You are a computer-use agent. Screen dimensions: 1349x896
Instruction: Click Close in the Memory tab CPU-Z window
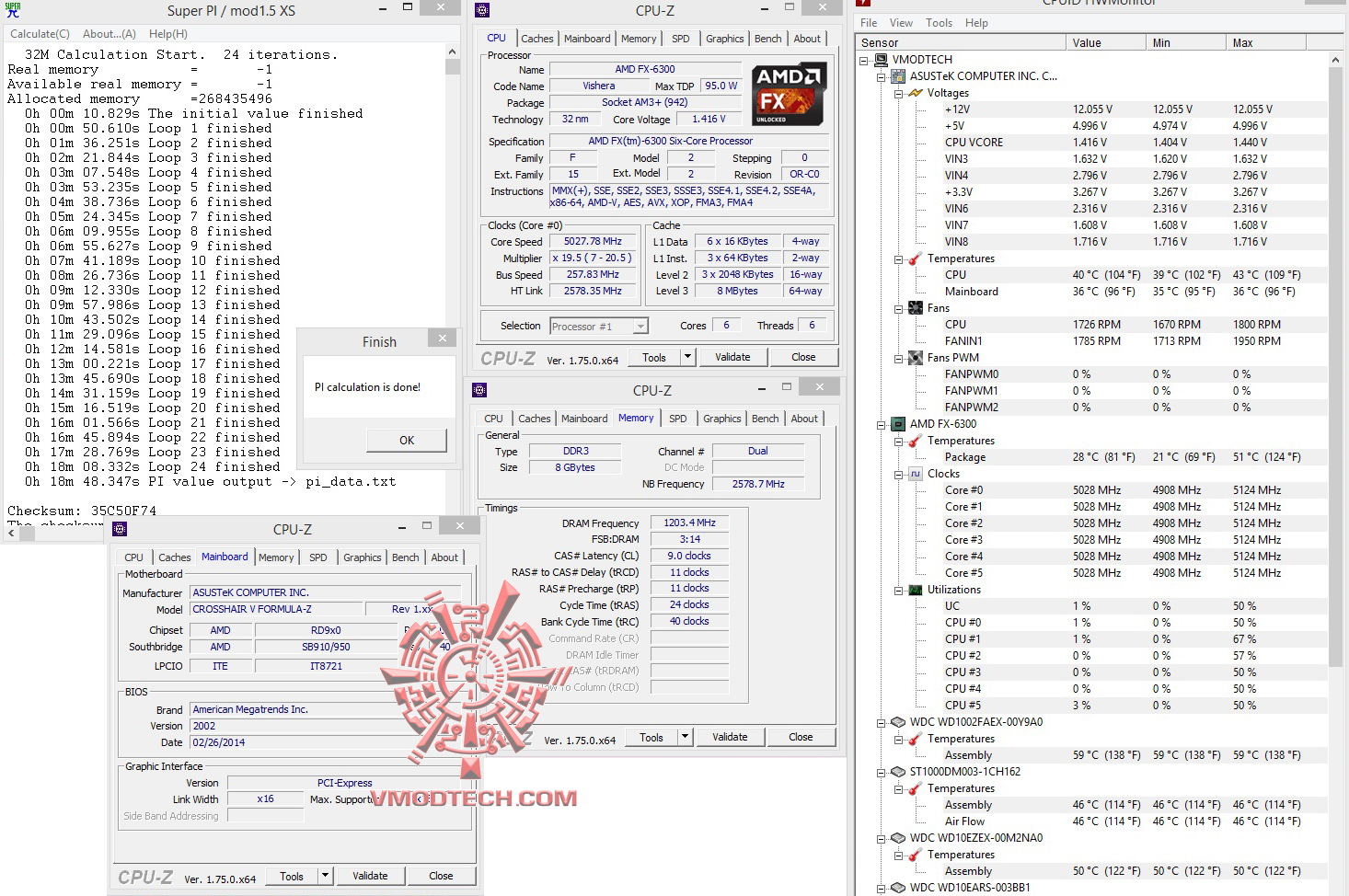click(801, 737)
